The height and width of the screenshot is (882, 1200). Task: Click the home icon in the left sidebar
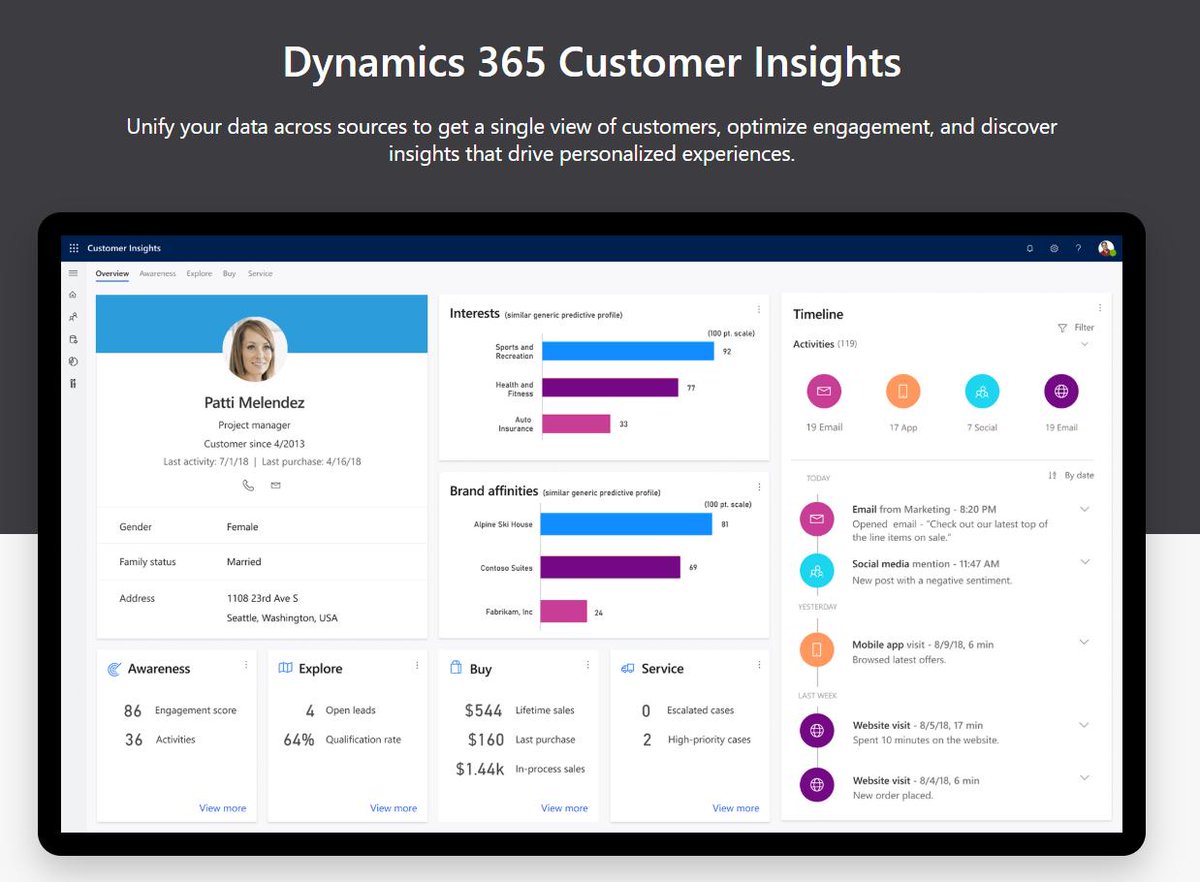[x=72, y=294]
